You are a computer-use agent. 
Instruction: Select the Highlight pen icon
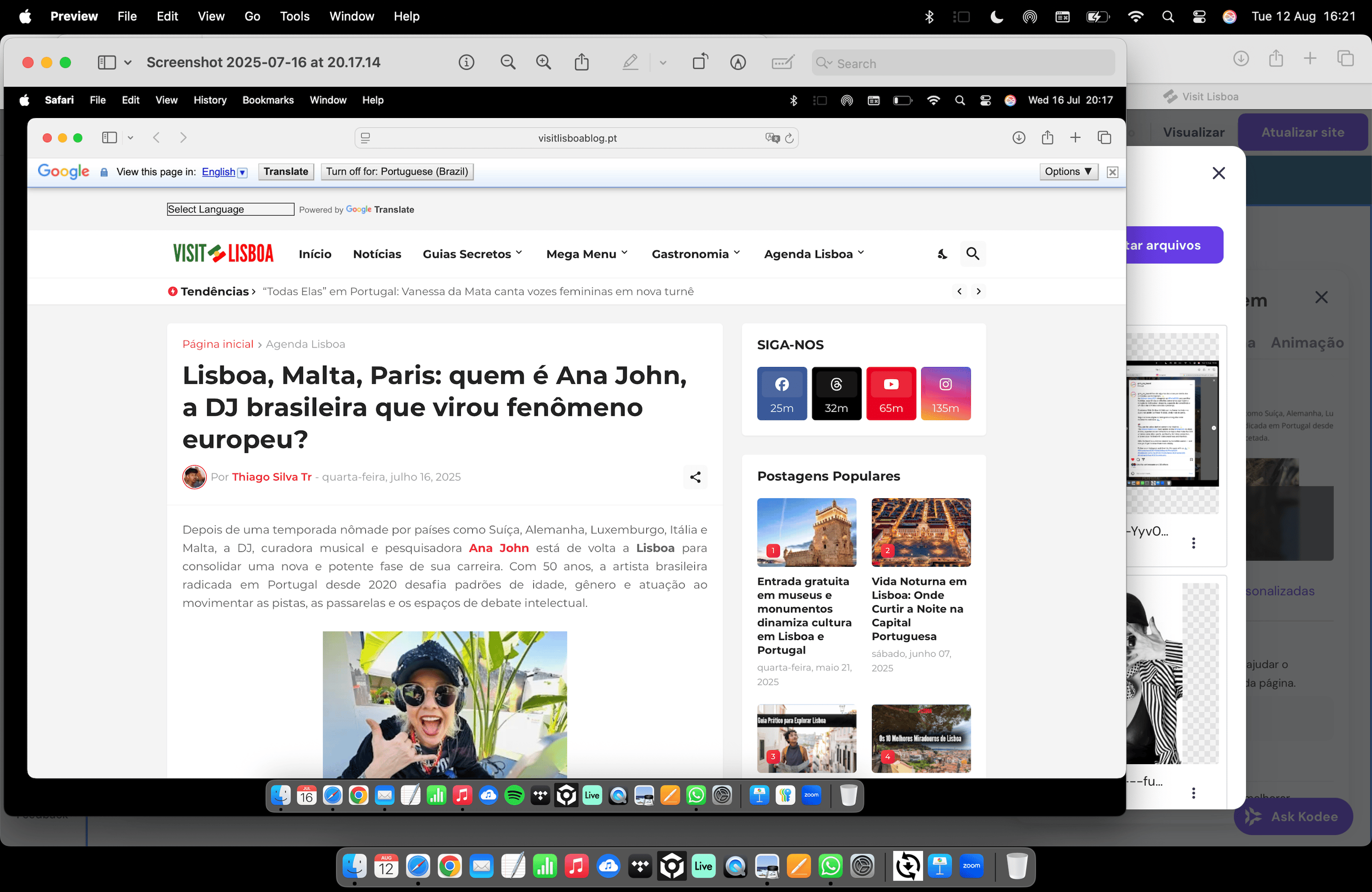(630, 62)
